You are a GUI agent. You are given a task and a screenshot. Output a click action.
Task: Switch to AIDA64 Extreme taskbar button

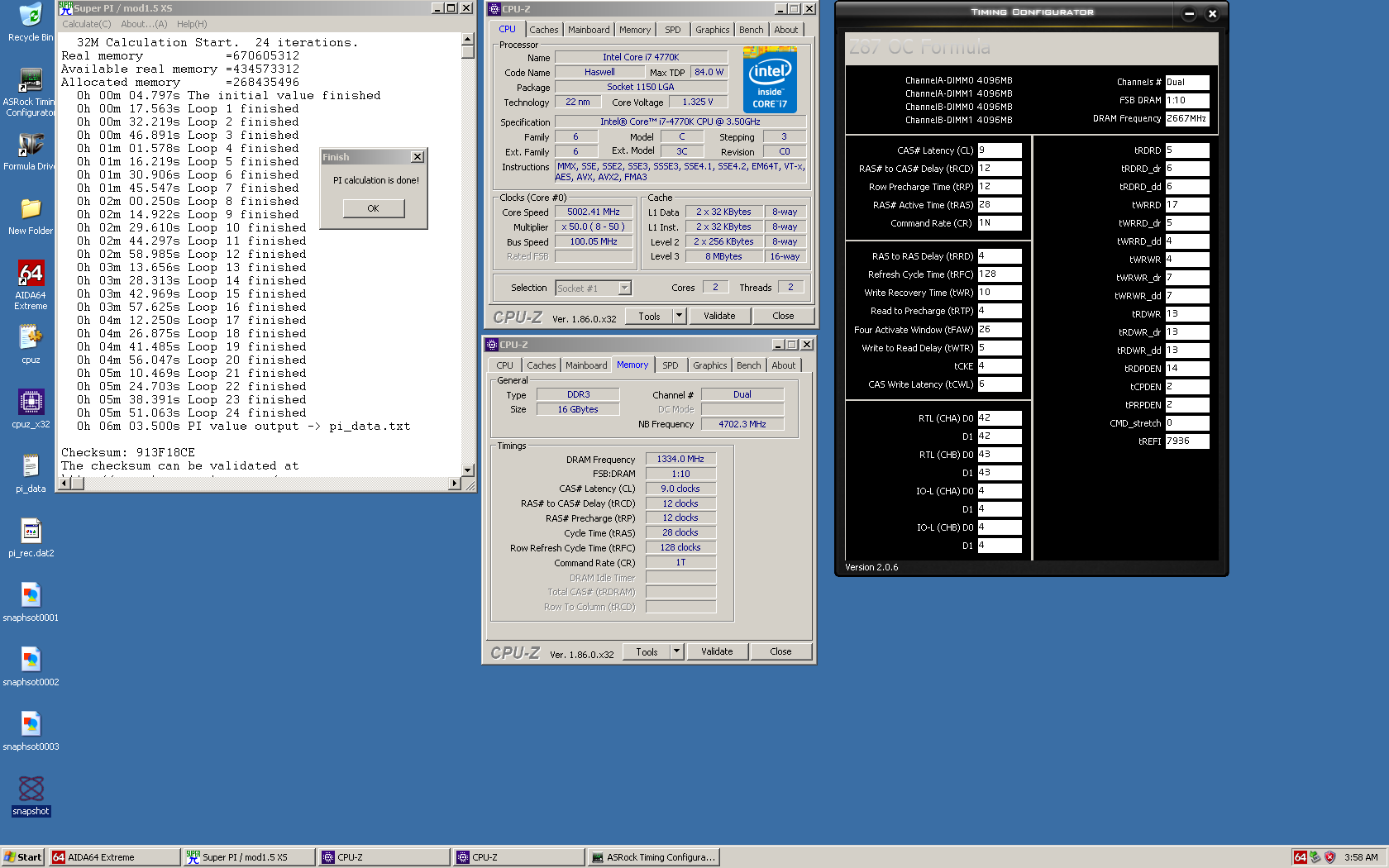coord(114,857)
